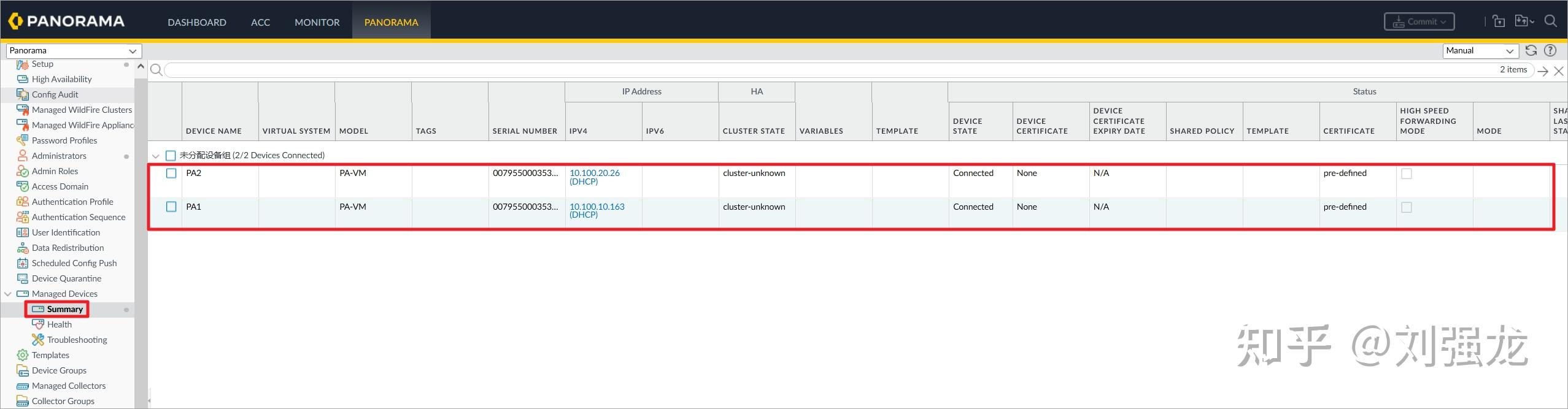Select the 未分配设备组 group checkbox
The height and width of the screenshot is (409, 1568).
171,156
